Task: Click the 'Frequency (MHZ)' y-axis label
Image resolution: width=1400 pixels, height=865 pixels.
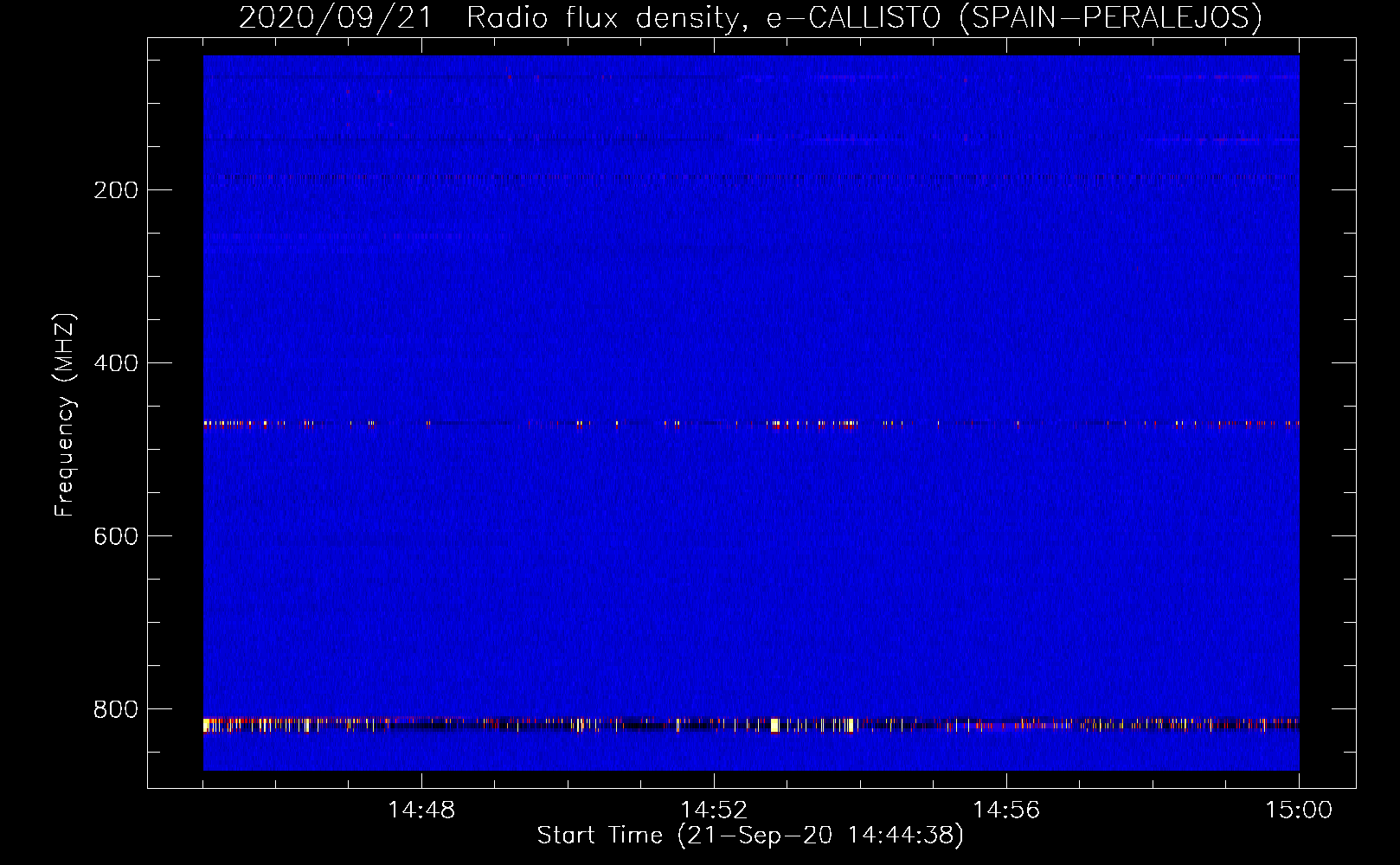Action: (x=65, y=415)
